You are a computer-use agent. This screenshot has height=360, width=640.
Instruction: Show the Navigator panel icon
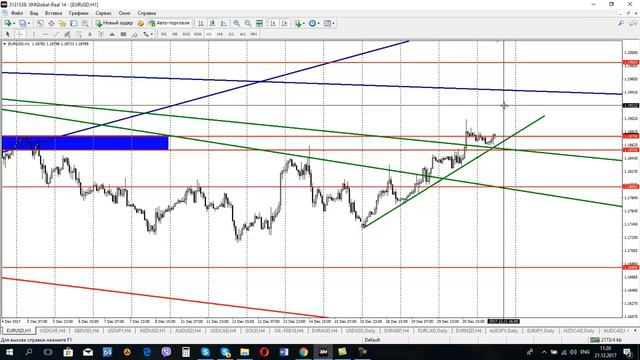click(x=62, y=23)
